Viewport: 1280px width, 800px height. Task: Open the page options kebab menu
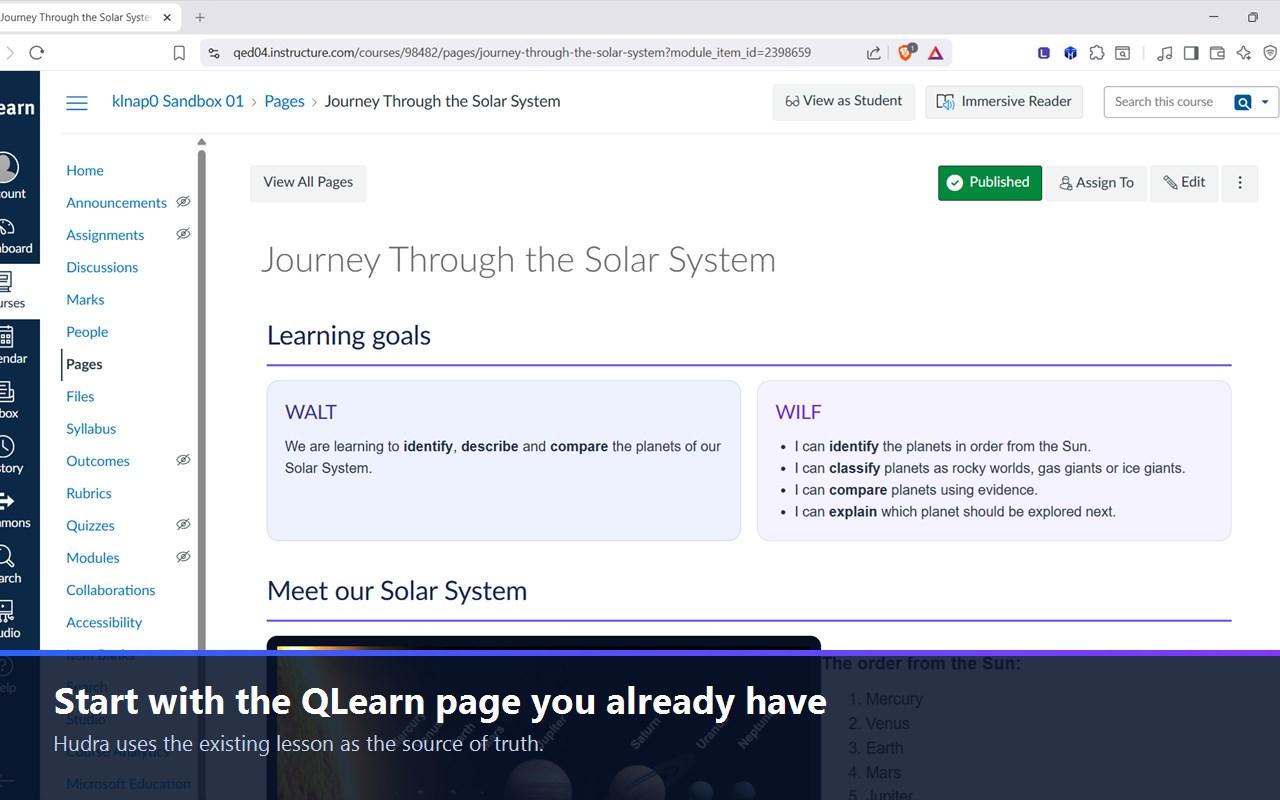[x=1240, y=183]
